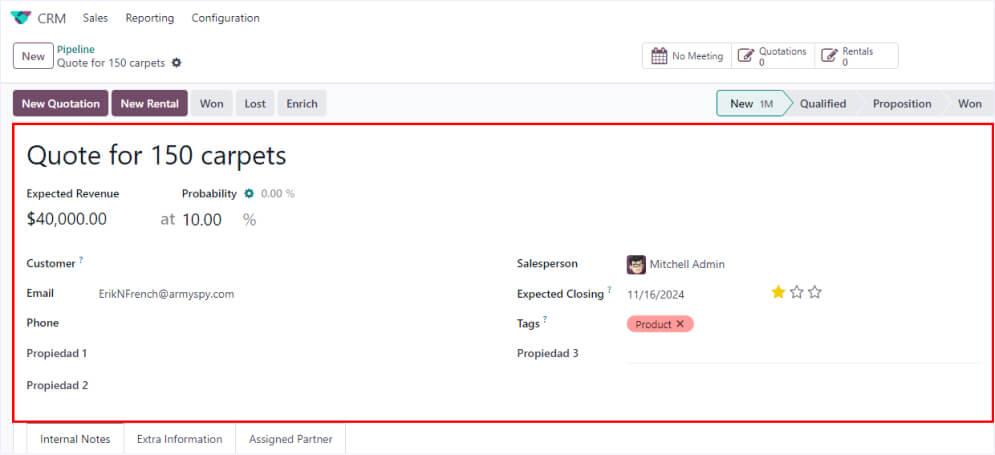Click Mitchell Admin avatar image

[x=636, y=264]
